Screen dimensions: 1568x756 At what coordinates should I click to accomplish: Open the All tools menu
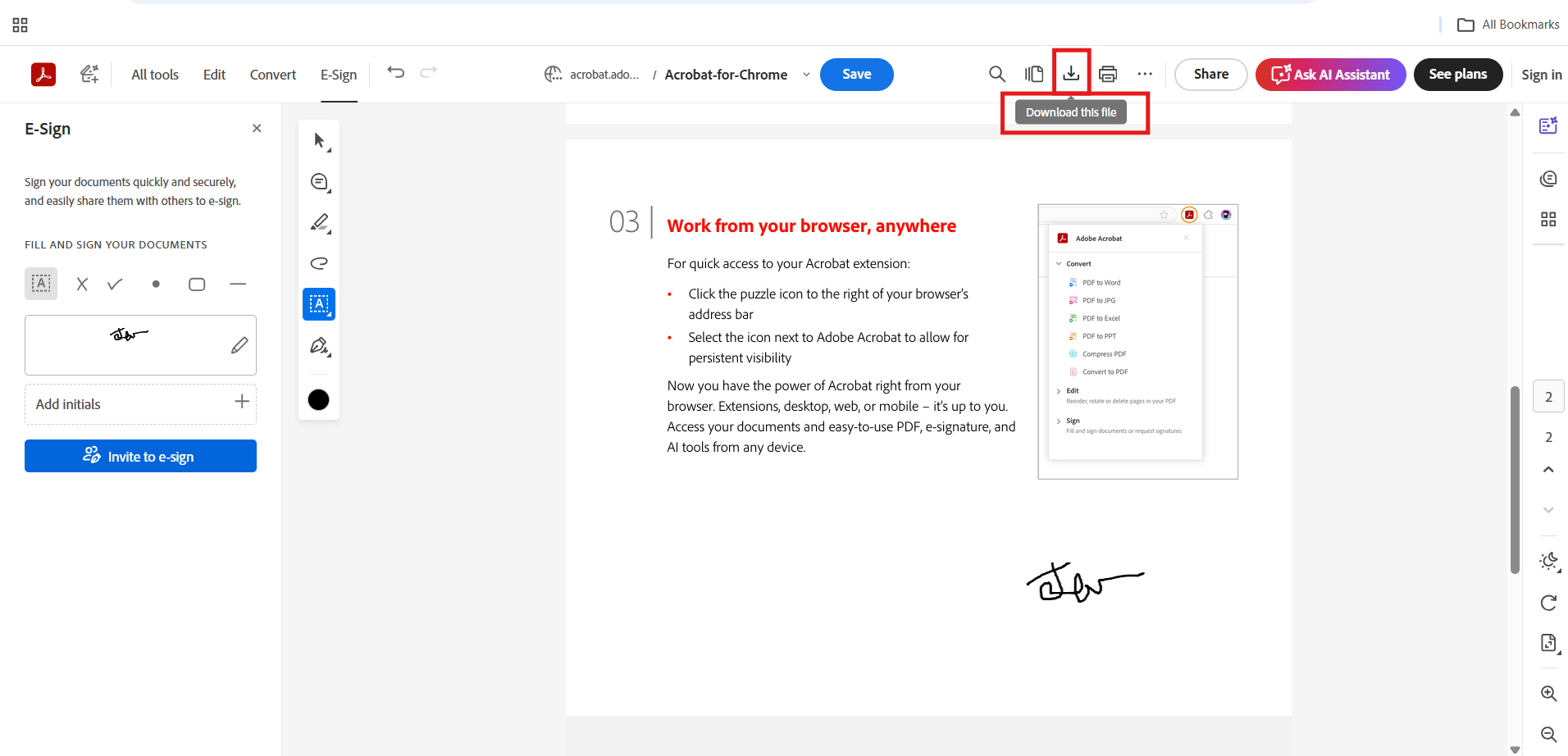pos(155,75)
